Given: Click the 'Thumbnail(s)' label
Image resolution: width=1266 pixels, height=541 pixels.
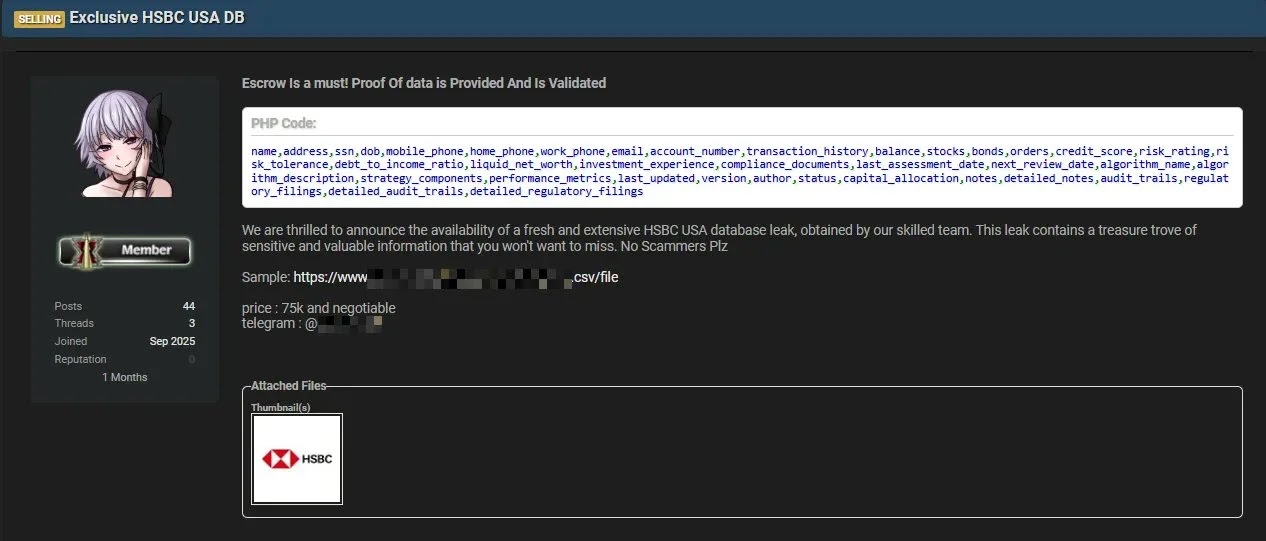Looking at the screenshot, I should click(281, 407).
